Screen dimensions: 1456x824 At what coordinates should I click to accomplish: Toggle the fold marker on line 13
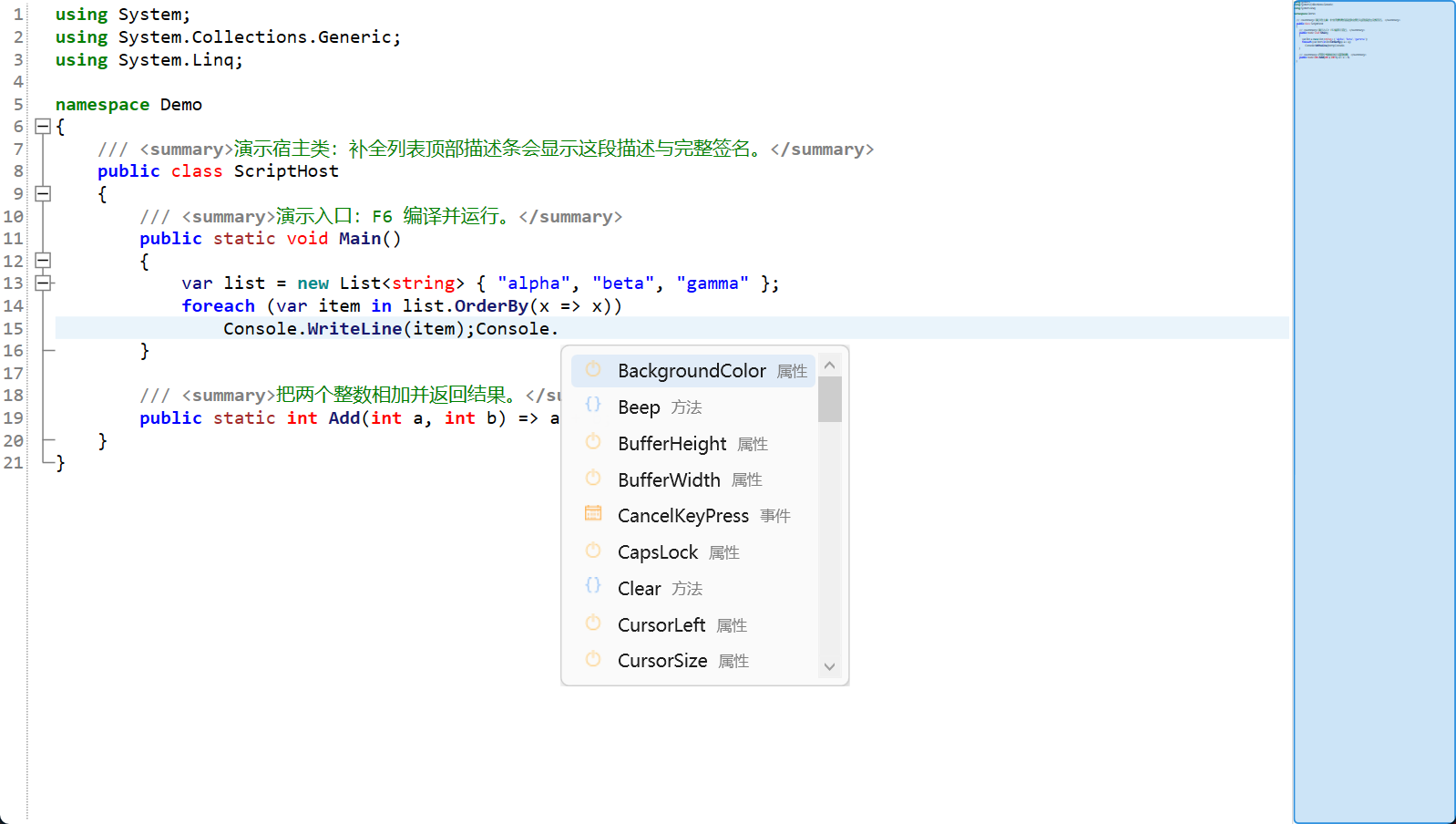pyautogui.click(x=43, y=283)
